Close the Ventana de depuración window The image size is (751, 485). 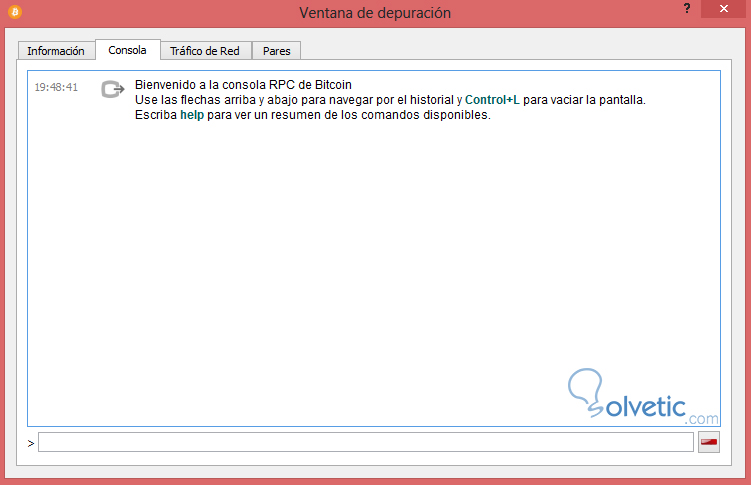pyautogui.click(x=724, y=9)
